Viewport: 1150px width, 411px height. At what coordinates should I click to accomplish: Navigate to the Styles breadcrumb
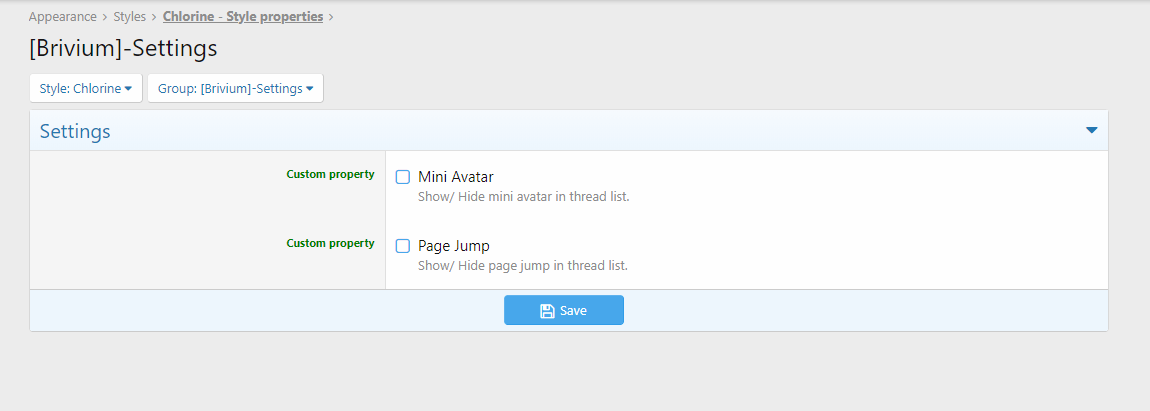coord(129,17)
